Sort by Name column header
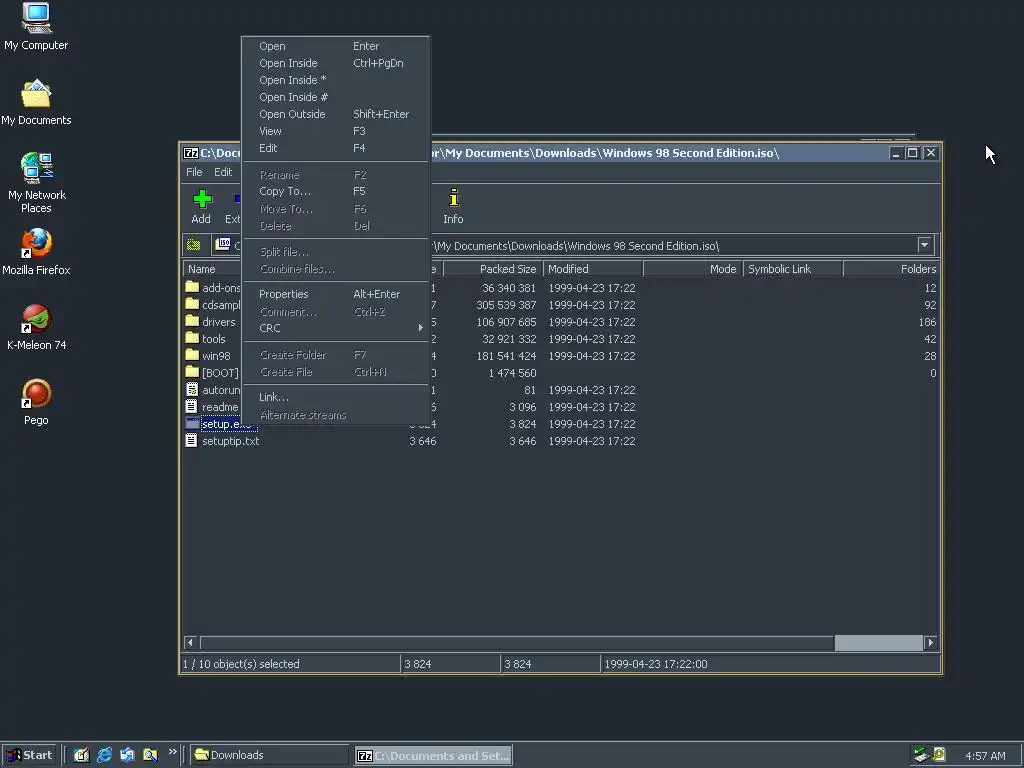 [x=213, y=269]
